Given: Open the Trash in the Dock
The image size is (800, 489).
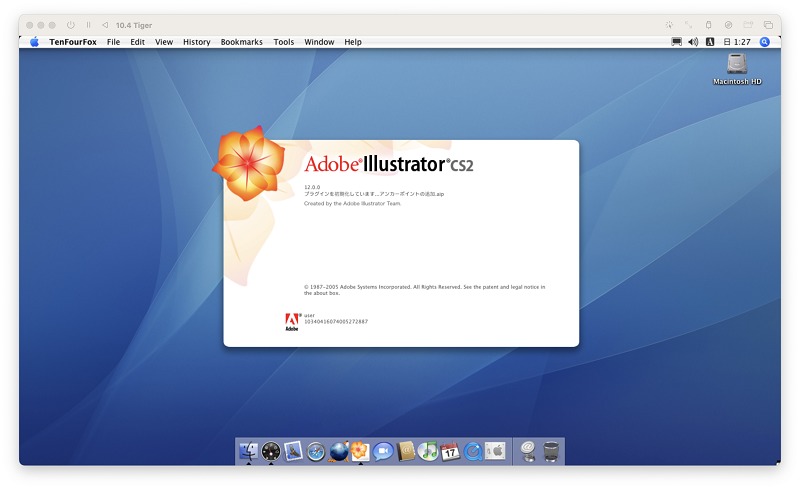Looking at the screenshot, I should [x=551, y=451].
